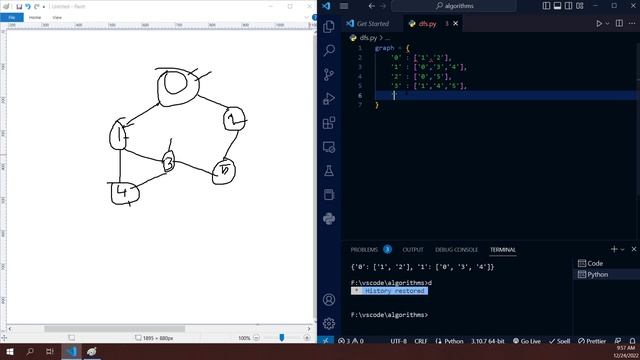Open the feedback status bar icon
Screen dimensions: 640x360
618,341
